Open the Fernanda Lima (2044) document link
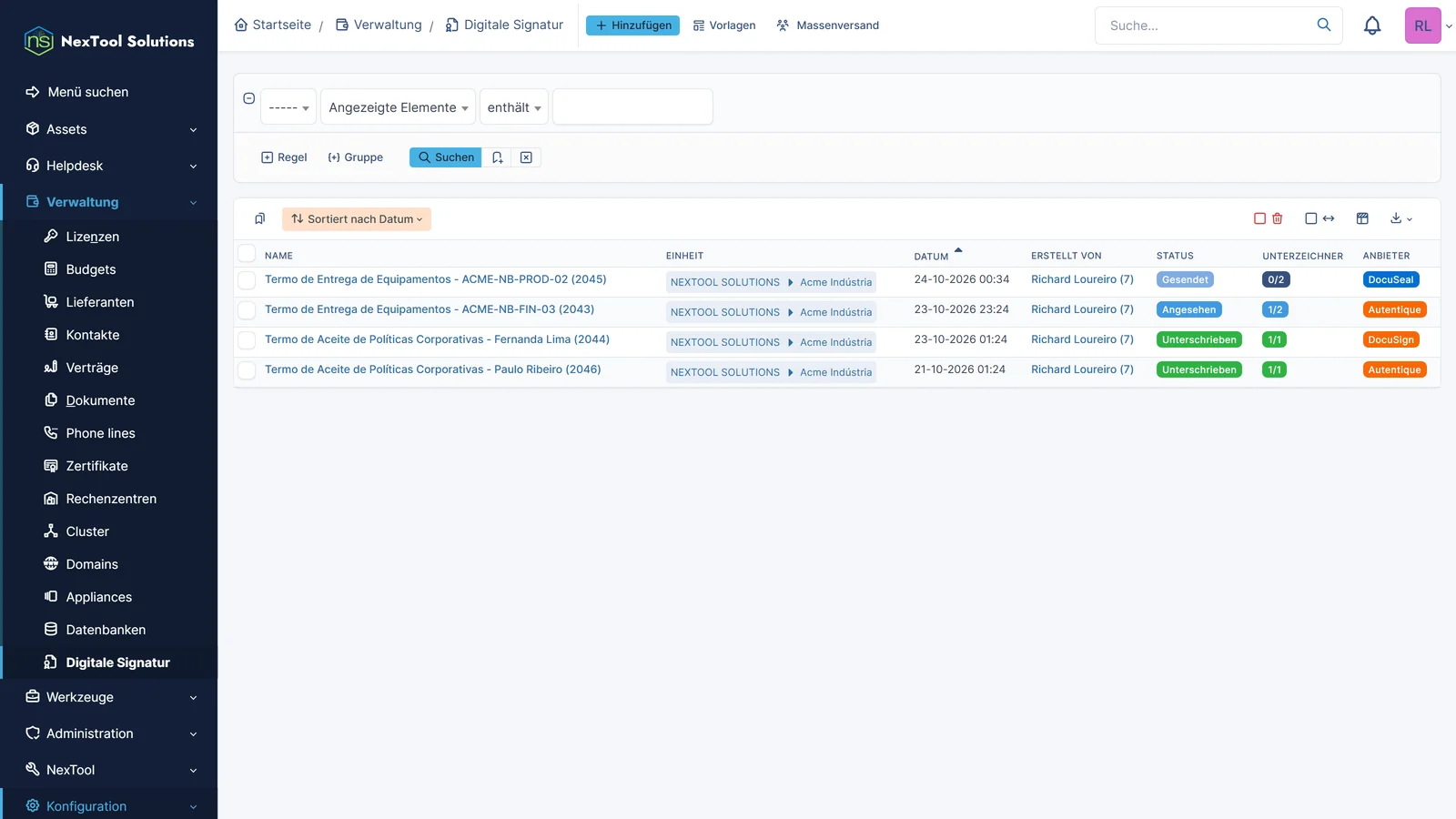 click(437, 339)
